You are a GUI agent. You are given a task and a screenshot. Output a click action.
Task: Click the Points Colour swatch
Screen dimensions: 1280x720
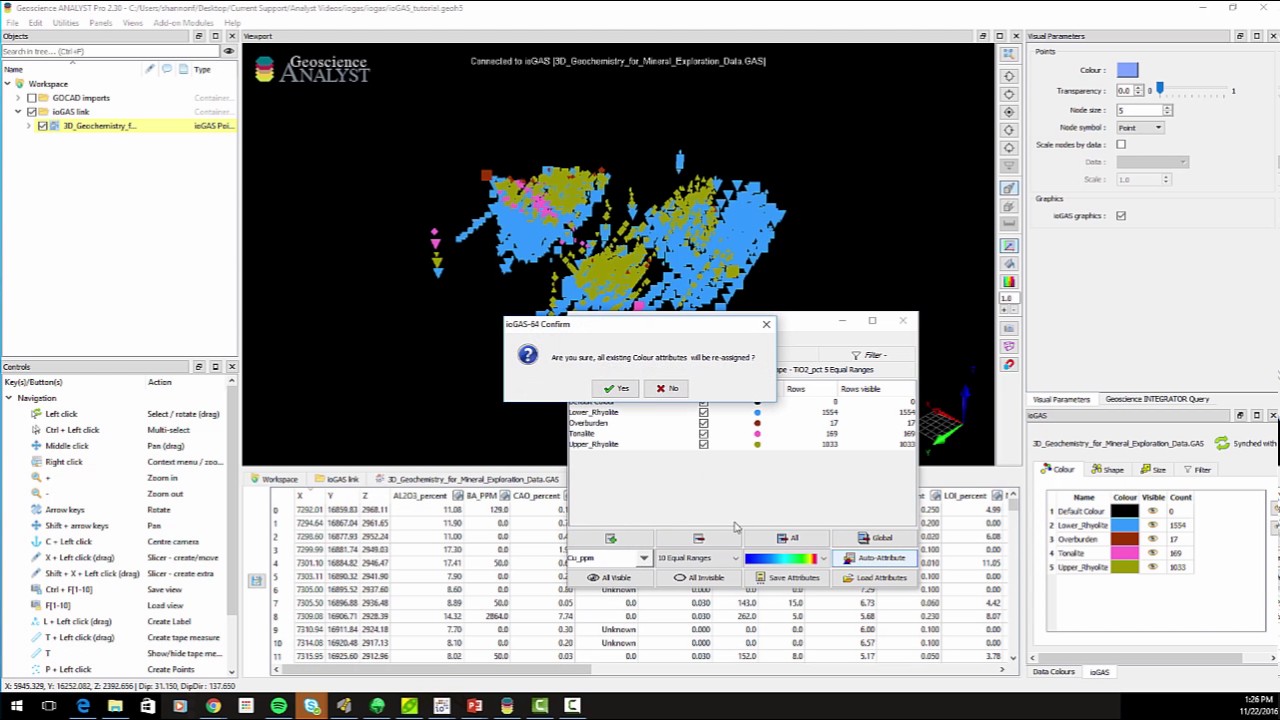1127,70
